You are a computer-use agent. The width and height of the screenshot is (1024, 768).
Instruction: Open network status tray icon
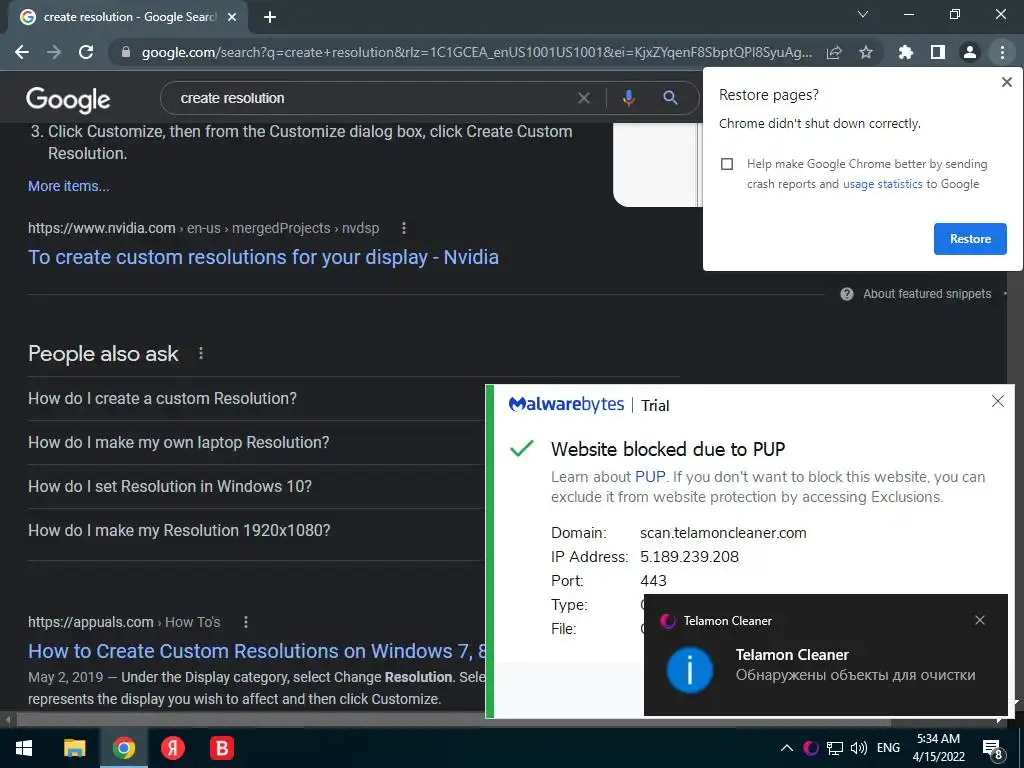[835, 748]
